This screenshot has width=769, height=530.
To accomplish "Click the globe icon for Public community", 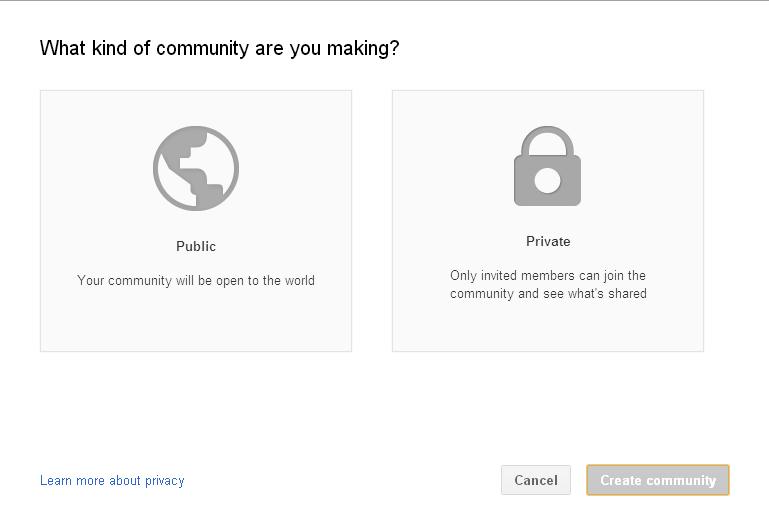I will coord(196,168).
